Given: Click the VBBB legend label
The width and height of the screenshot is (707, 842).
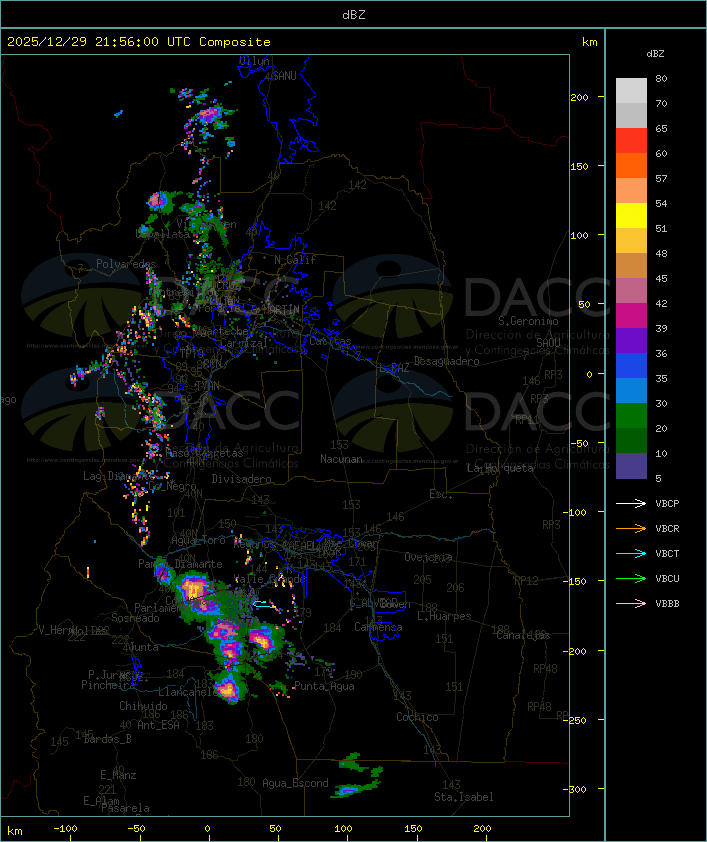Looking at the screenshot, I should pyautogui.click(x=667, y=604).
